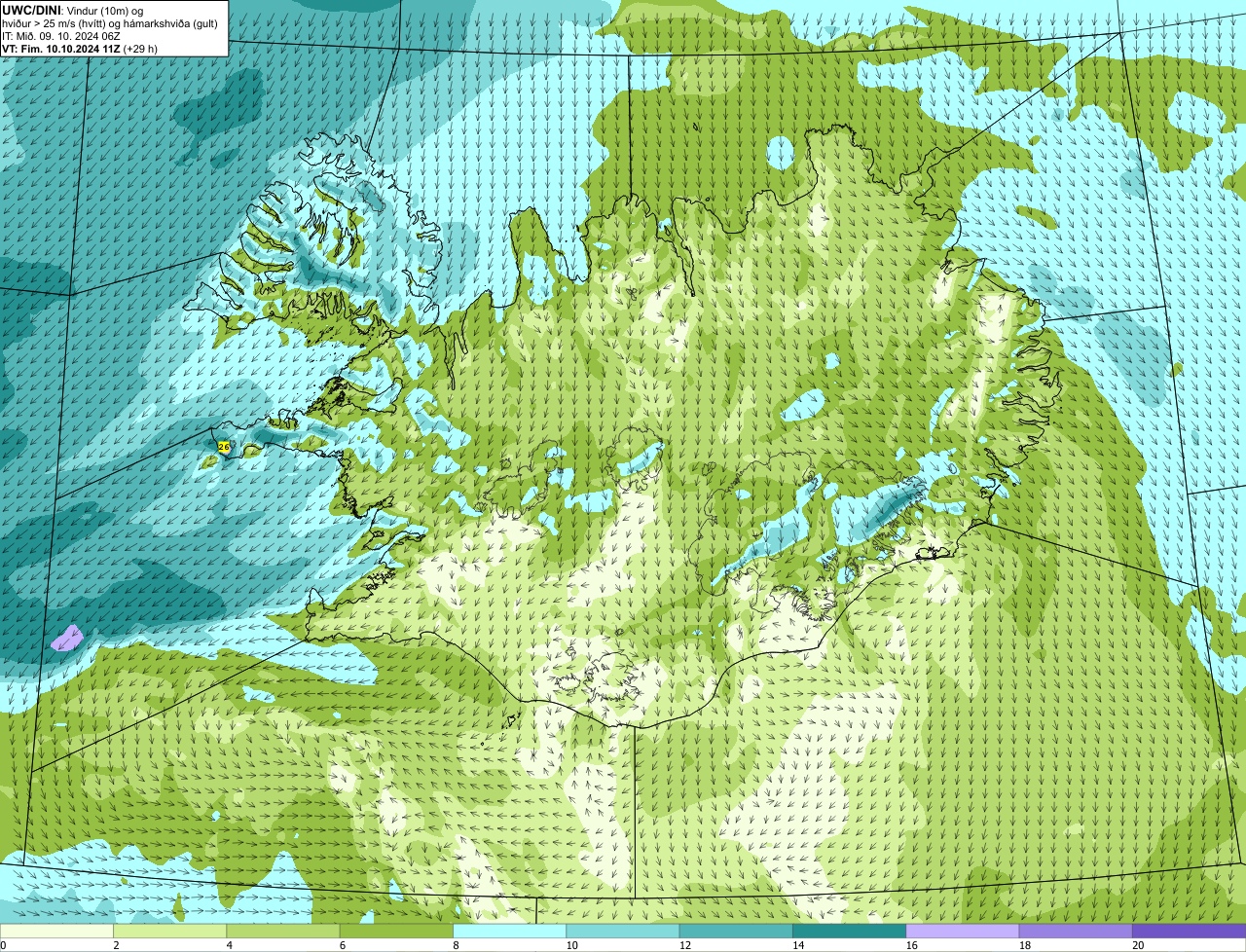This screenshot has width=1246, height=952.
Task: Click the legend scale label '8'
Action: click(x=456, y=945)
